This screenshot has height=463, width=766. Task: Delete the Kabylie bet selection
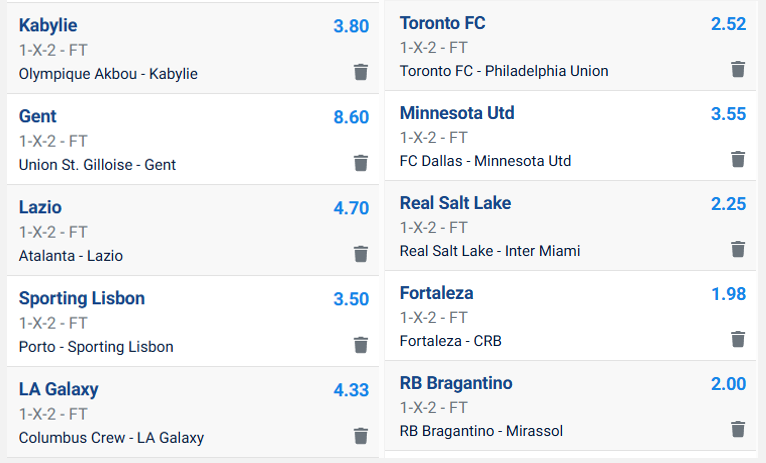[x=361, y=72]
